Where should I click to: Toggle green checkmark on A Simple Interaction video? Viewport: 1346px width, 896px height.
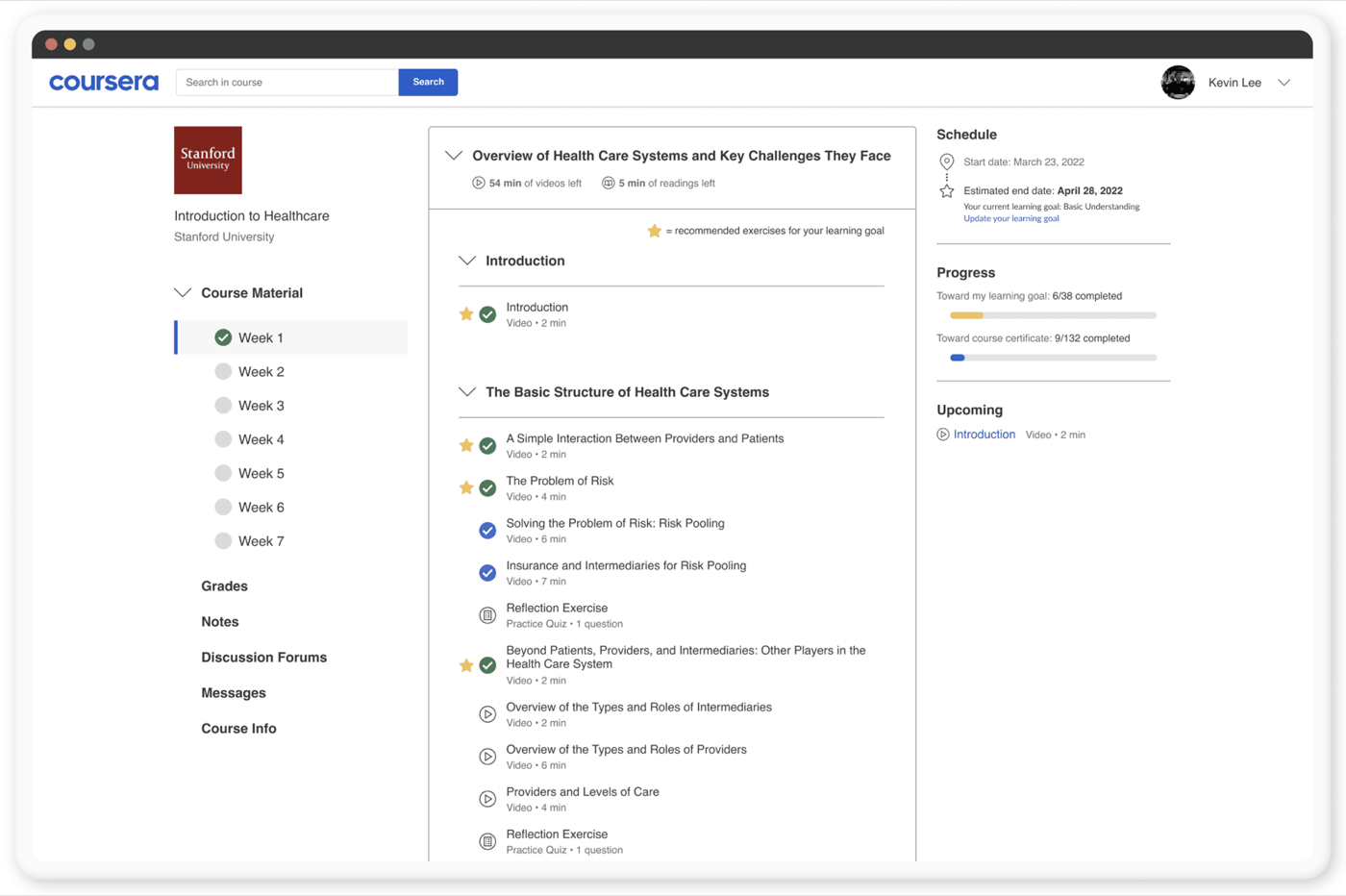point(487,445)
